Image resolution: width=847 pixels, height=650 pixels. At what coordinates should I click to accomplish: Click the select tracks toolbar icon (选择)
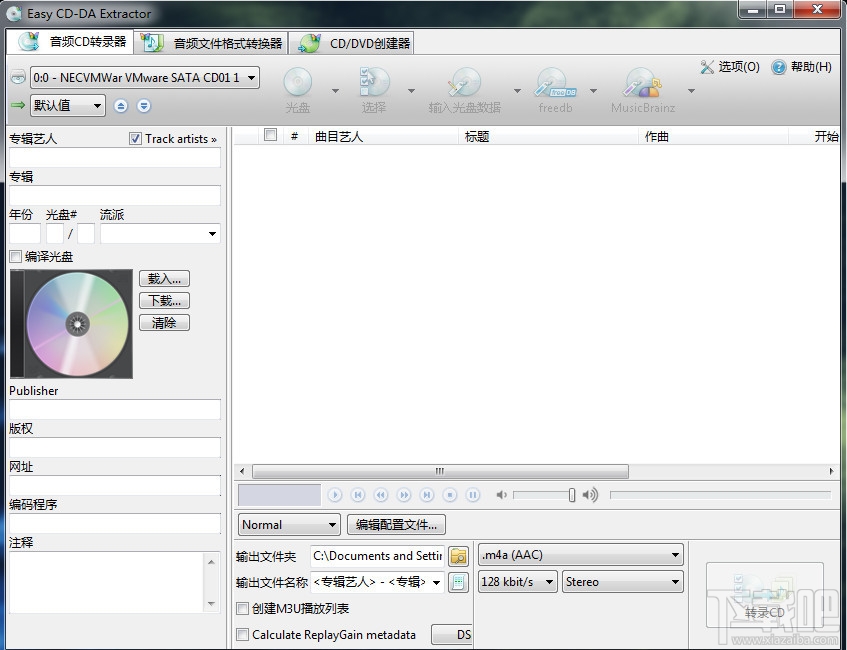pyautogui.click(x=374, y=82)
